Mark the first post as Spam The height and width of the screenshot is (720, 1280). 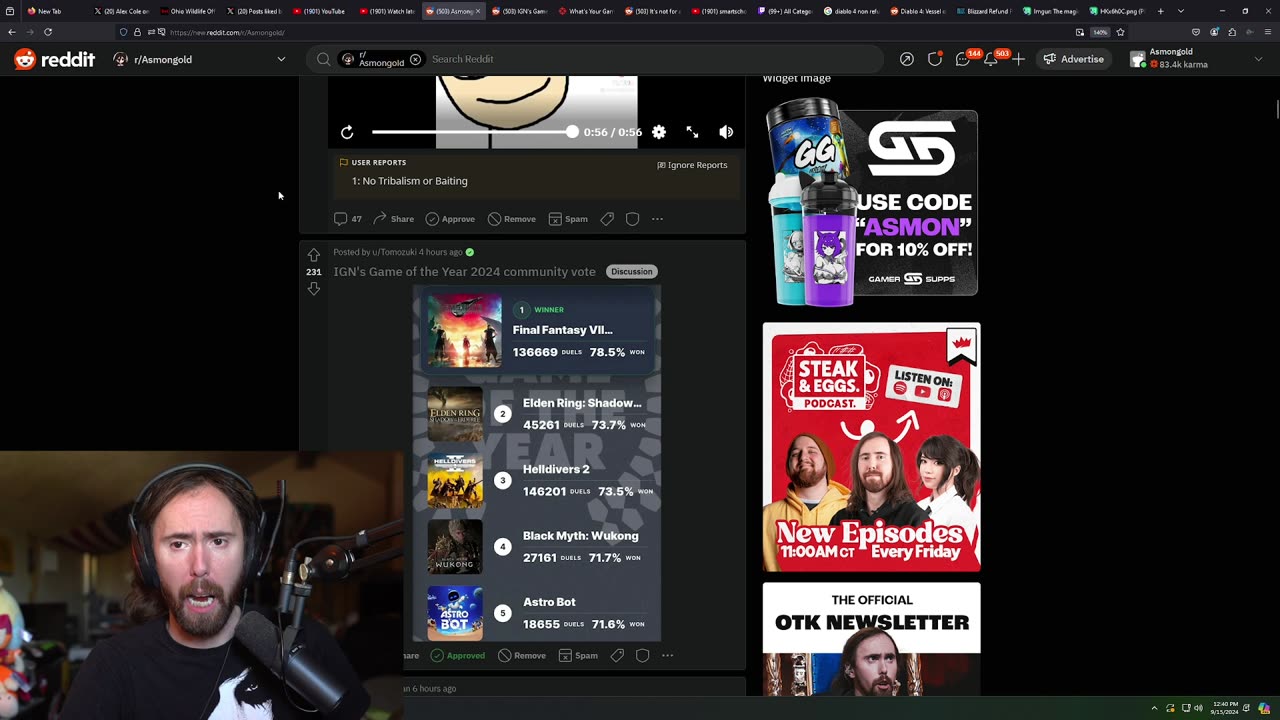568,219
